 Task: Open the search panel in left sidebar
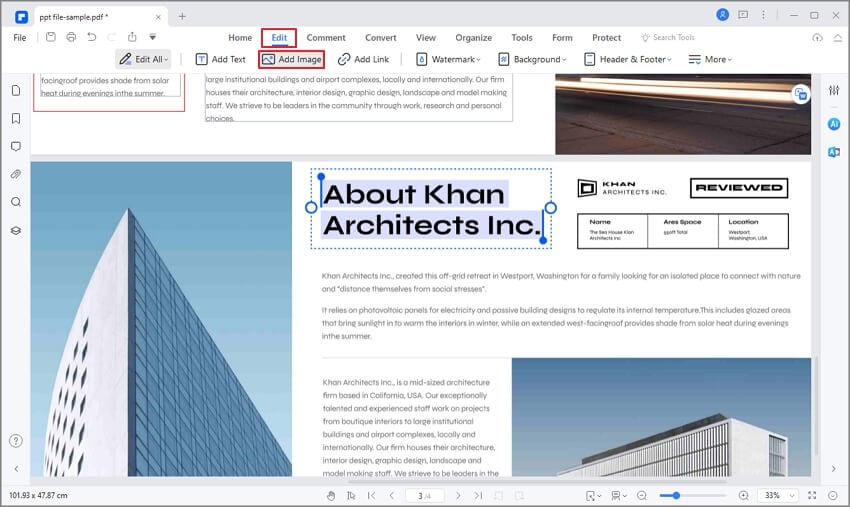[x=16, y=202]
